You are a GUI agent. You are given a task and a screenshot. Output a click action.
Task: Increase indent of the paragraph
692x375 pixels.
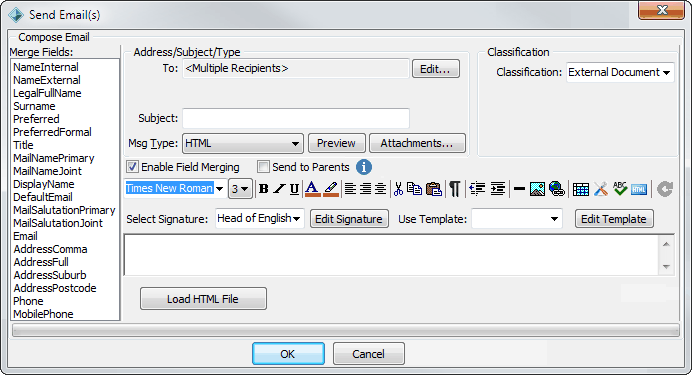tap(497, 189)
